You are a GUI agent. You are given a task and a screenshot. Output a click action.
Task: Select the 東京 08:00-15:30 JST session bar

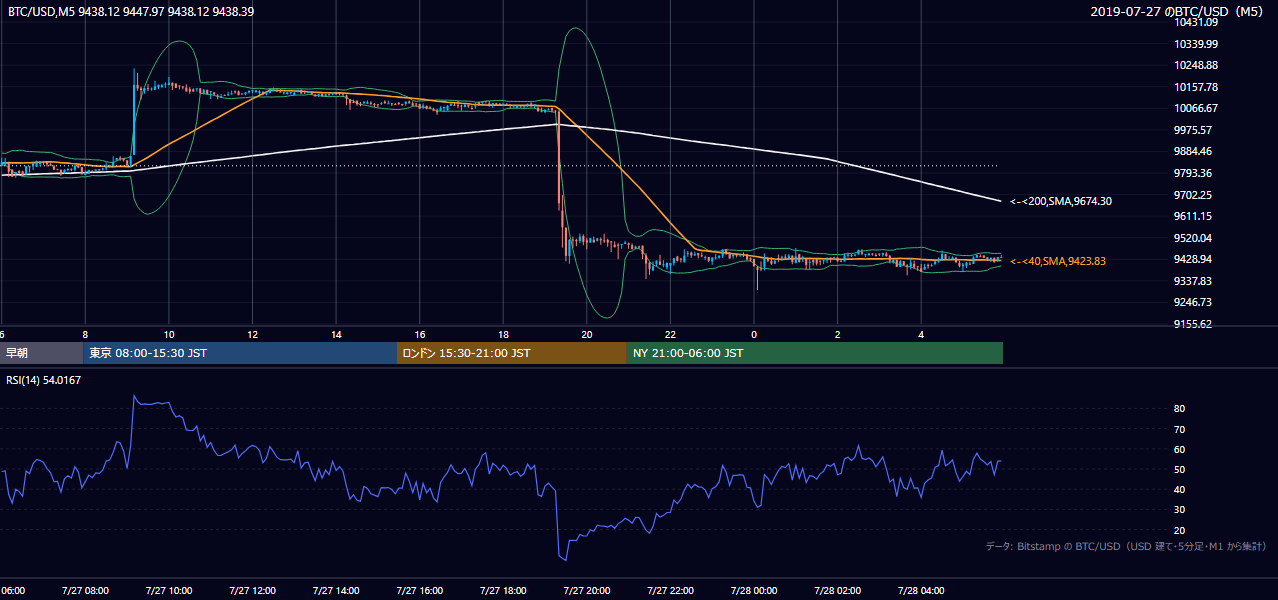pos(240,353)
